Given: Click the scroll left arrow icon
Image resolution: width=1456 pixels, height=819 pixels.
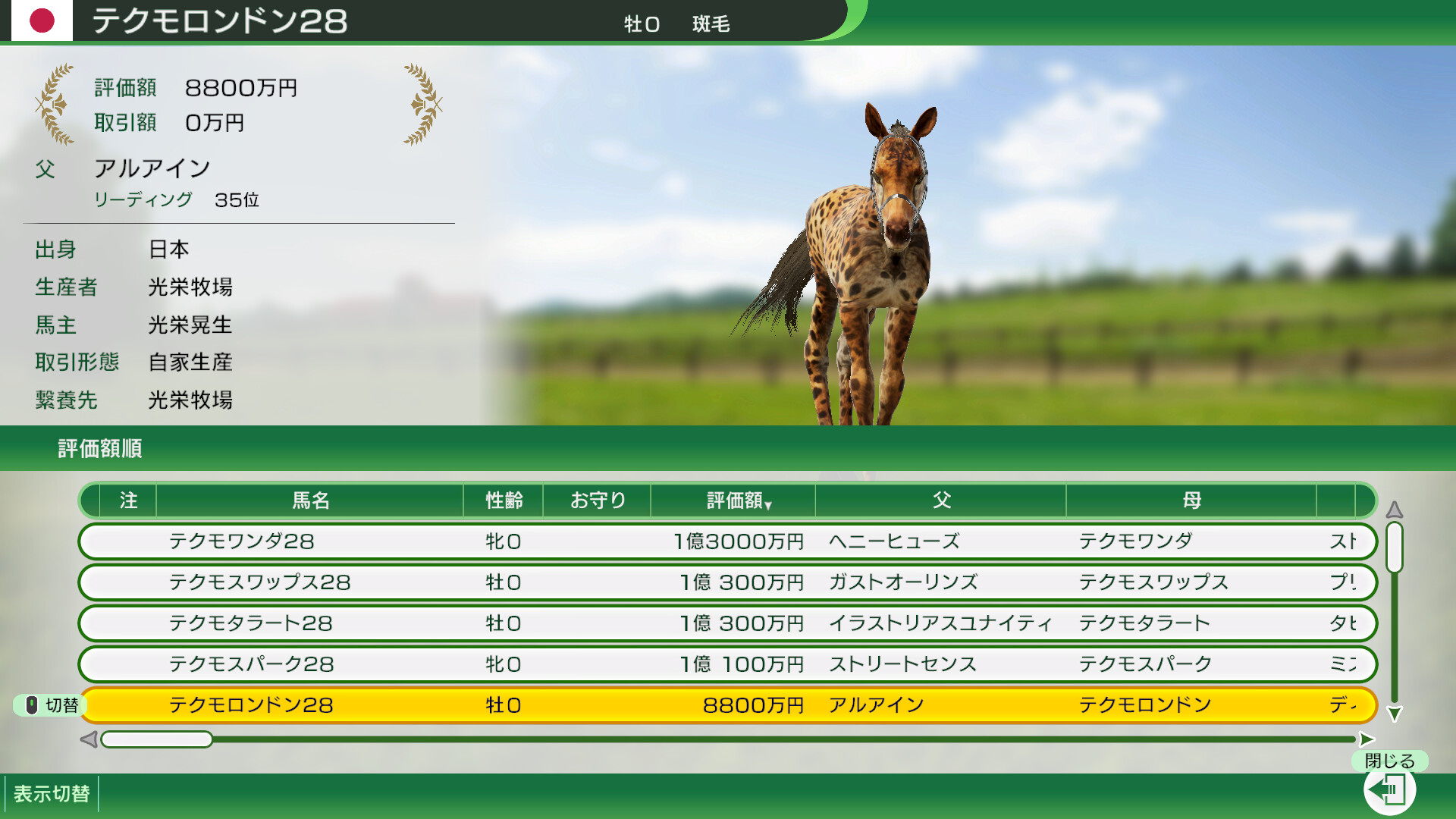Looking at the screenshot, I should 89,739.
